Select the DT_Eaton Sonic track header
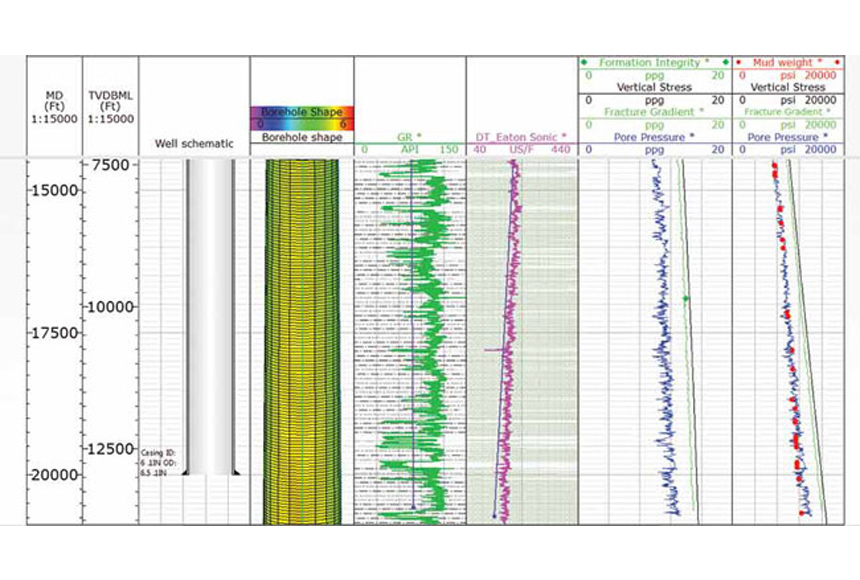860x580 pixels. [522, 135]
